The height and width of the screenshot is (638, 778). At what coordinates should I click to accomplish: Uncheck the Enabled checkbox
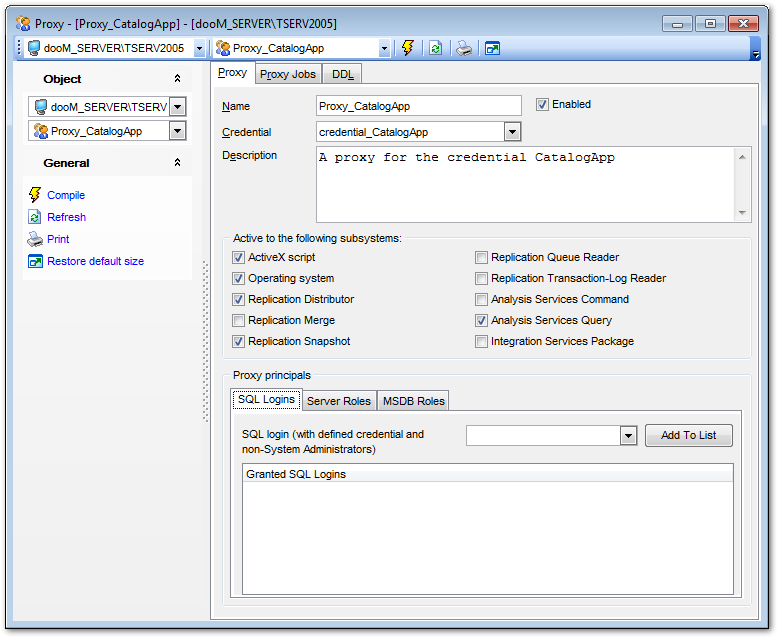543,104
